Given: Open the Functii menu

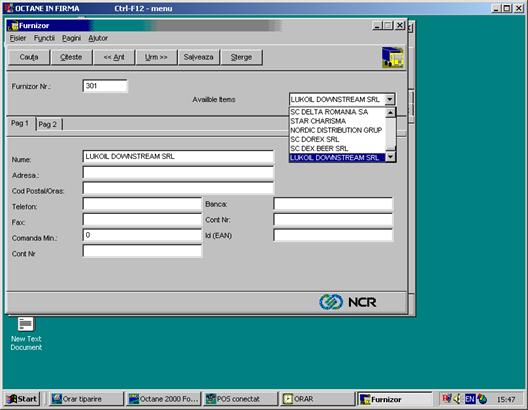Looking at the screenshot, I should pos(44,38).
